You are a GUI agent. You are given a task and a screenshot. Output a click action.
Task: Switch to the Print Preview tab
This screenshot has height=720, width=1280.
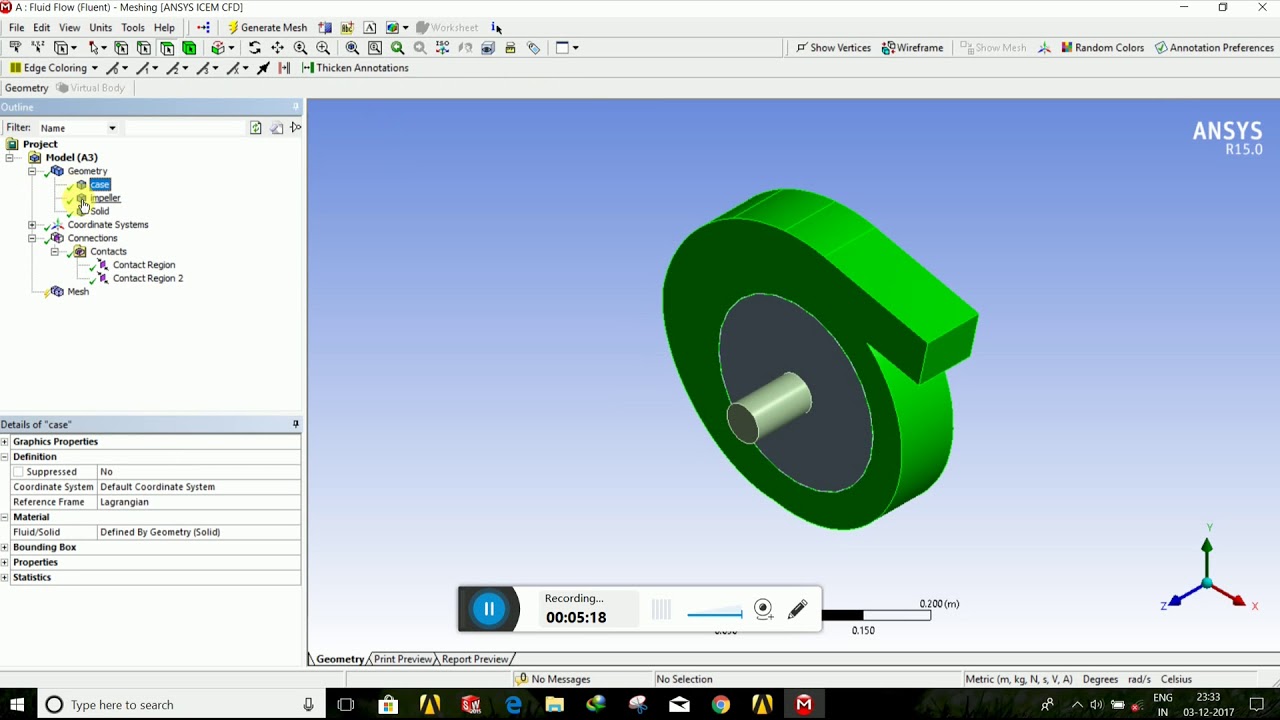click(403, 659)
